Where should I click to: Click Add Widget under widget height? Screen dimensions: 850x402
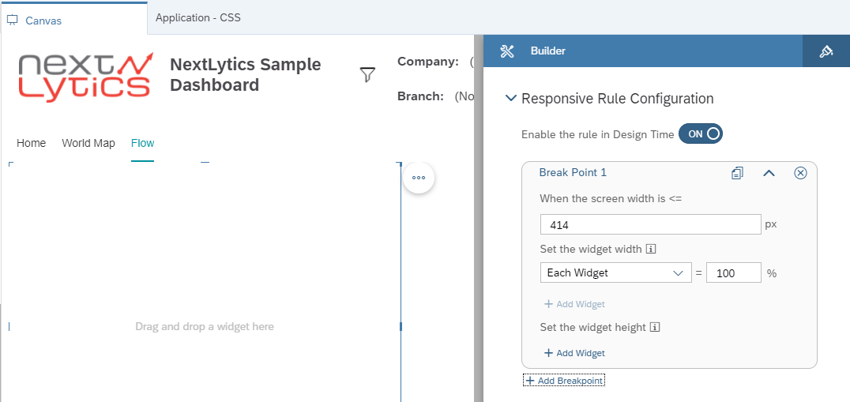click(x=574, y=353)
